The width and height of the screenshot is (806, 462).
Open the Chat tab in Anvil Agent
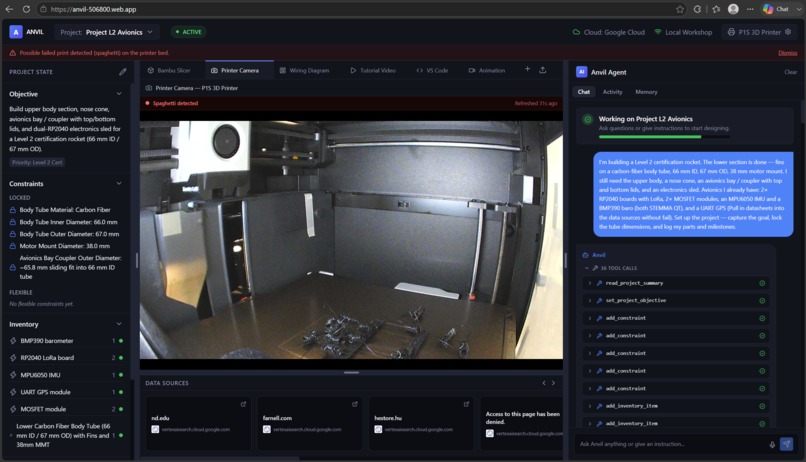pos(583,92)
